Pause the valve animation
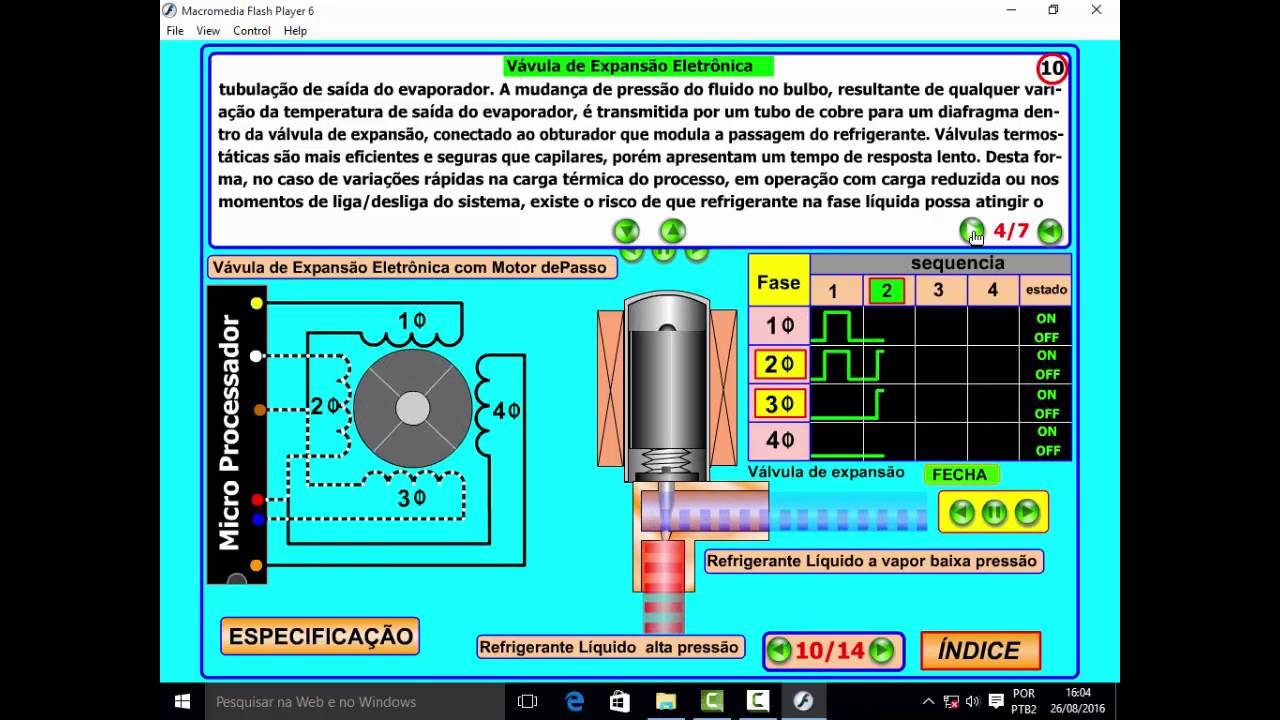Viewport: 1280px width, 720px height. [994, 513]
